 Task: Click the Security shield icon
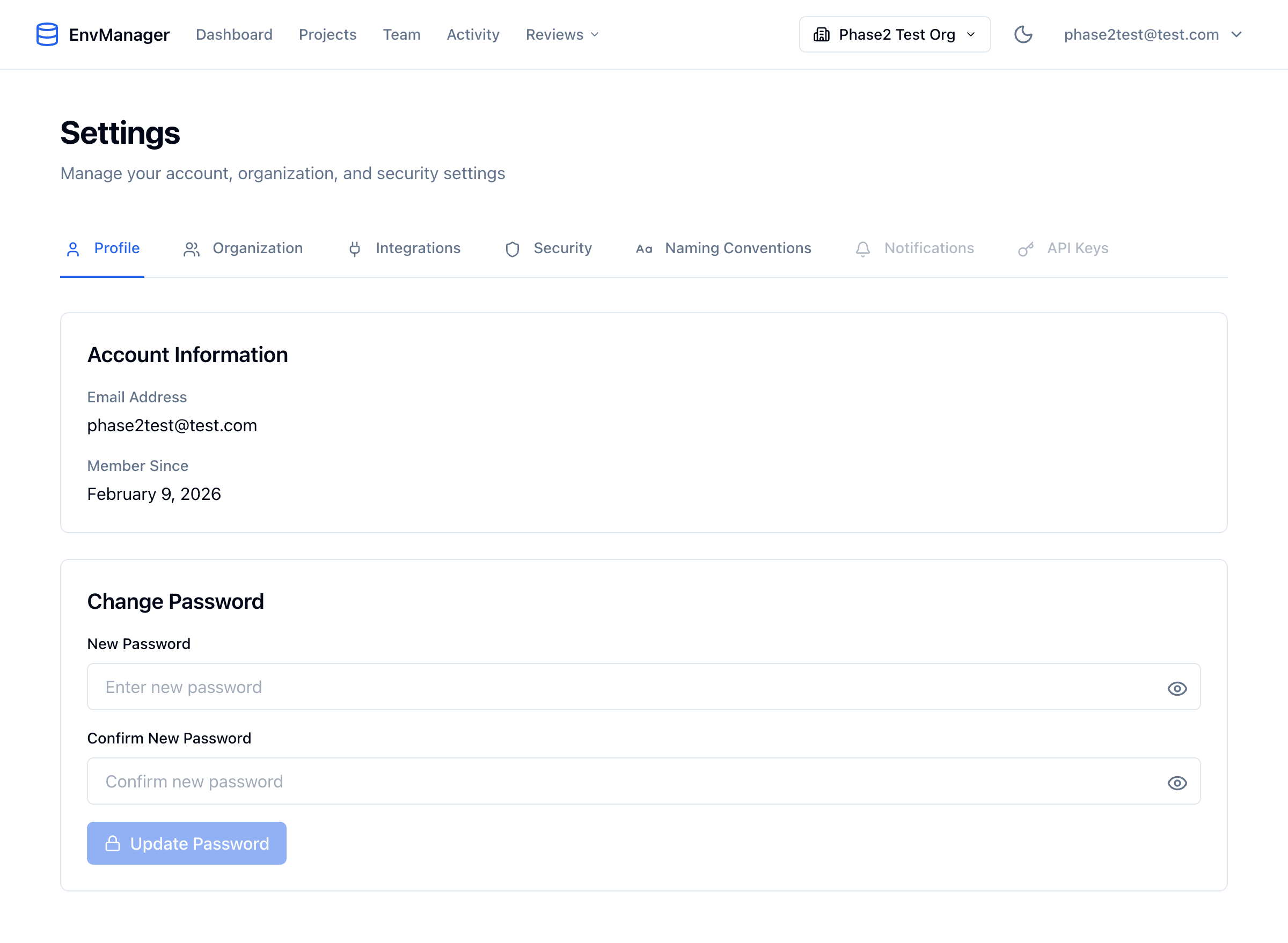click(512, 249)
